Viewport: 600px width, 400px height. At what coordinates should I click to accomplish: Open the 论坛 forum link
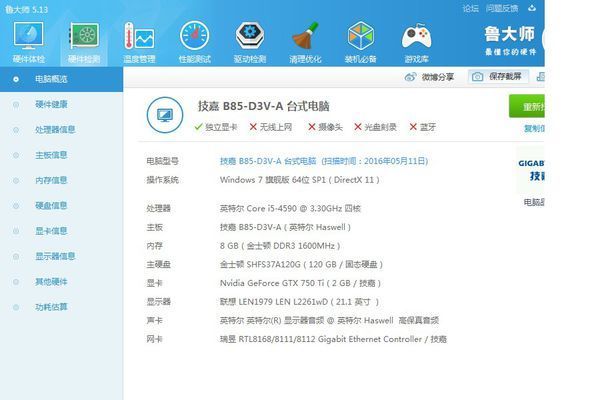pos(470,8)
